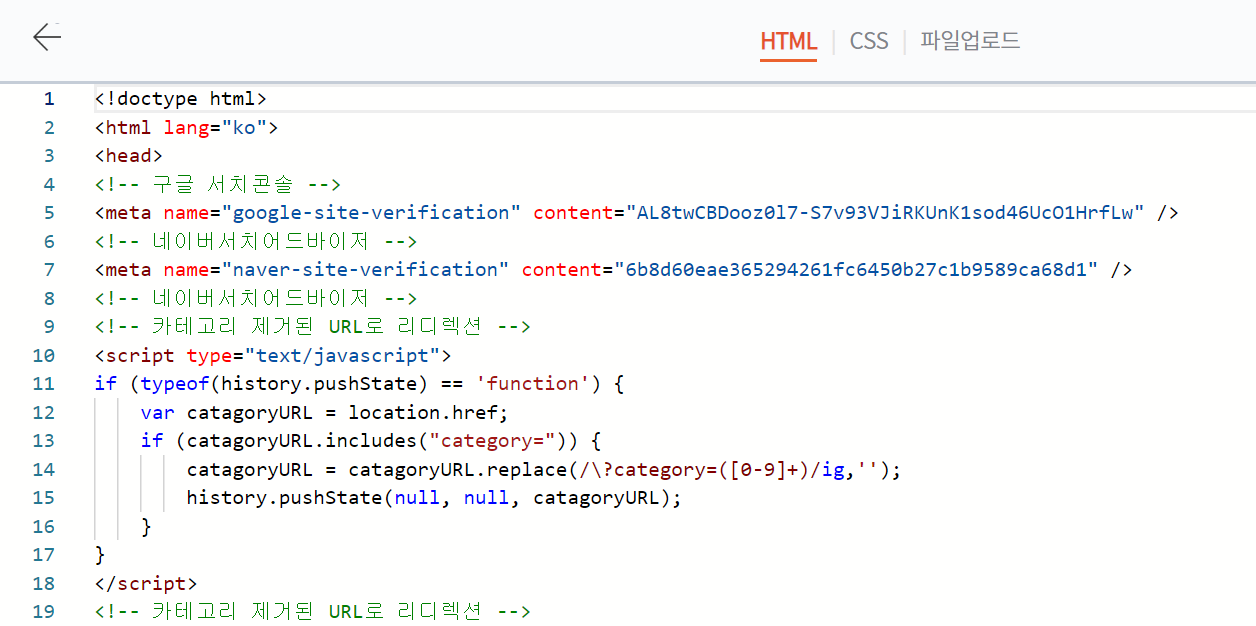Open the CSS tab

(x=869, y=41)
